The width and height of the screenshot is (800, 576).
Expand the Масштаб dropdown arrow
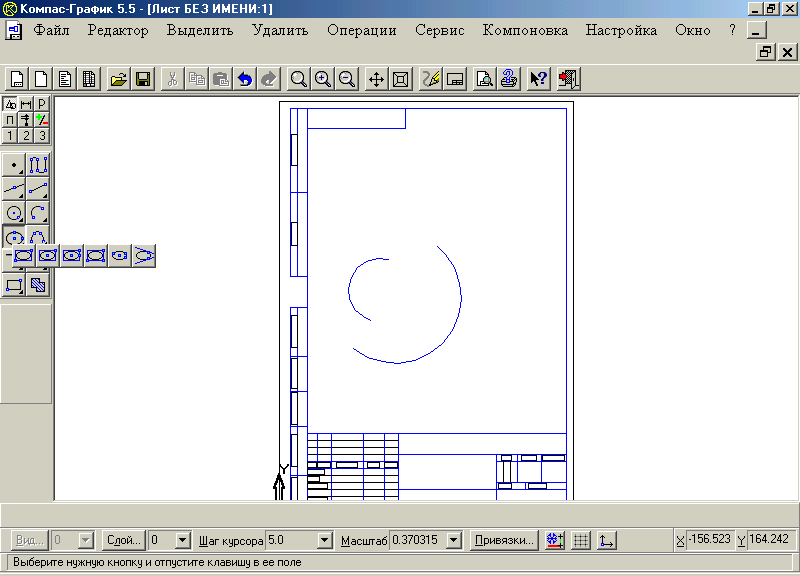(x=454, y=540)
